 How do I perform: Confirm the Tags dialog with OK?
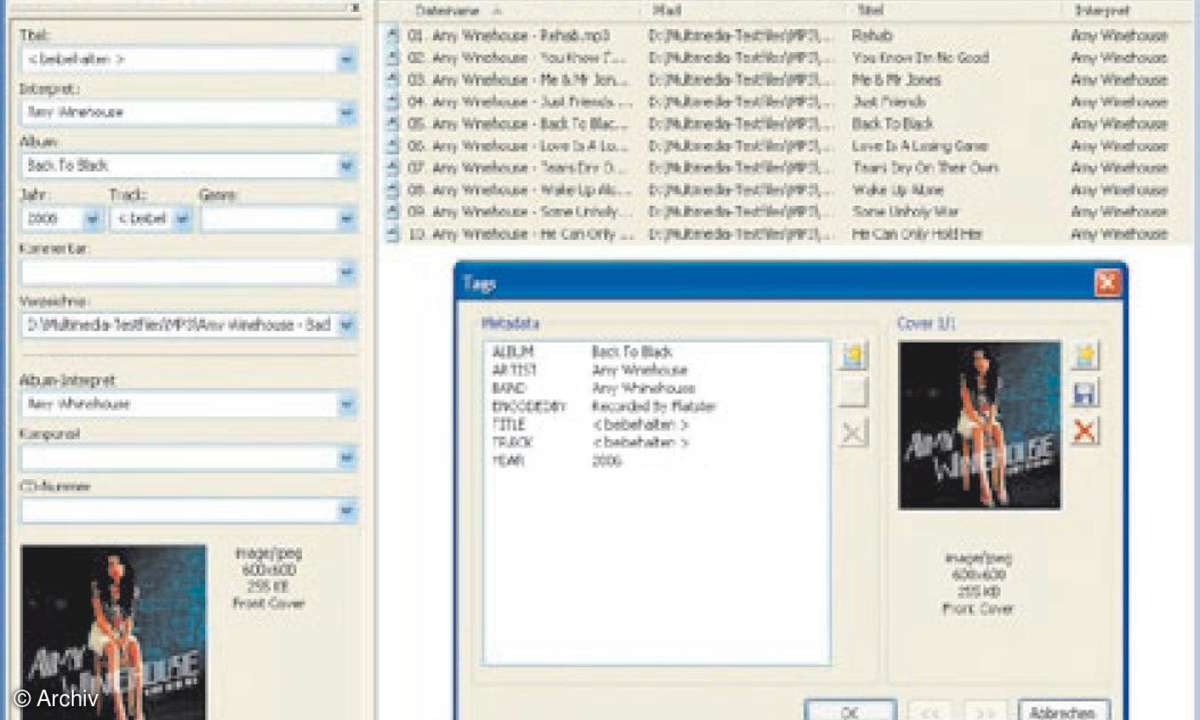[x=850, y=711]
